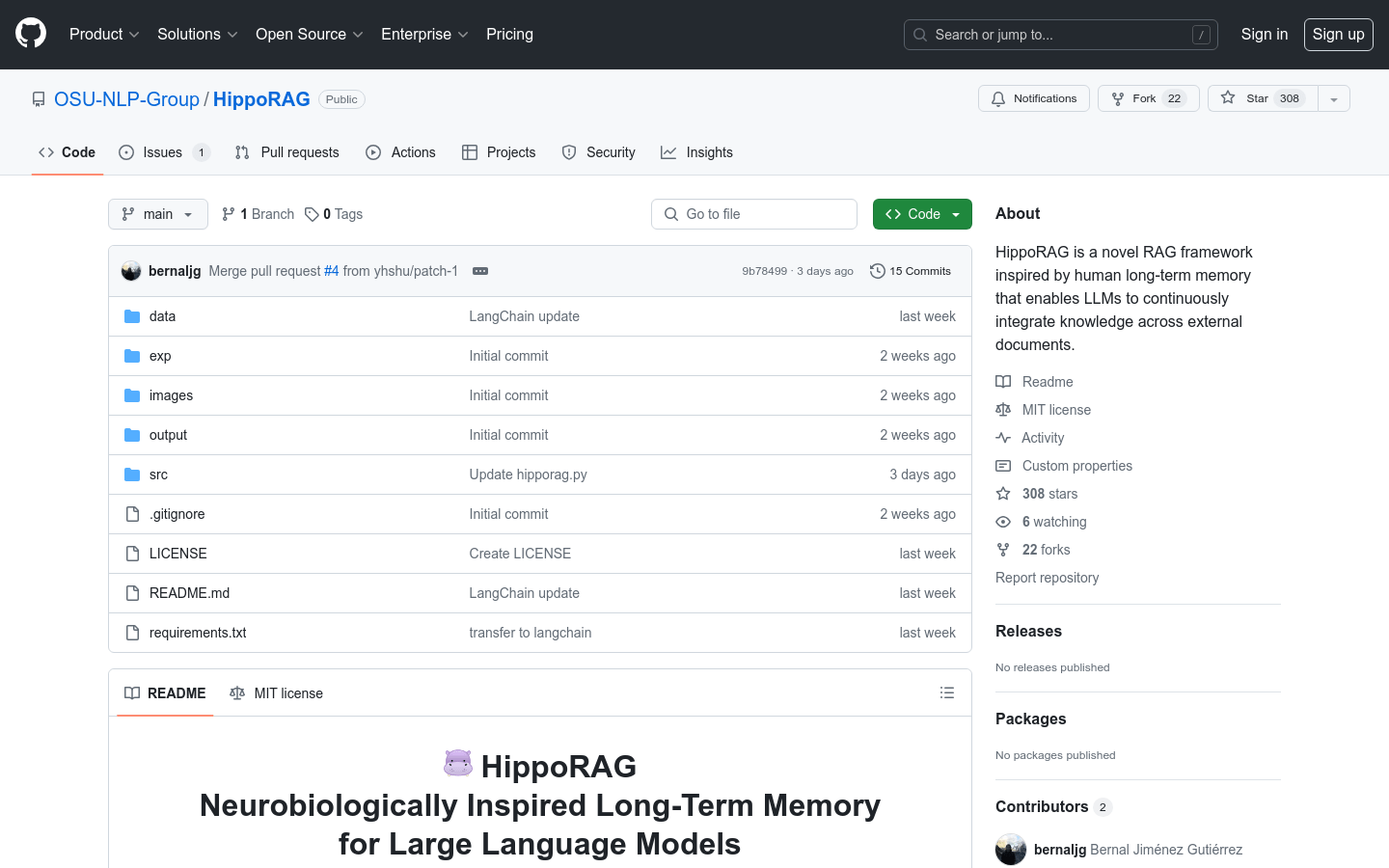
Task: Click the Sign in link
Action: [1265, 34]
